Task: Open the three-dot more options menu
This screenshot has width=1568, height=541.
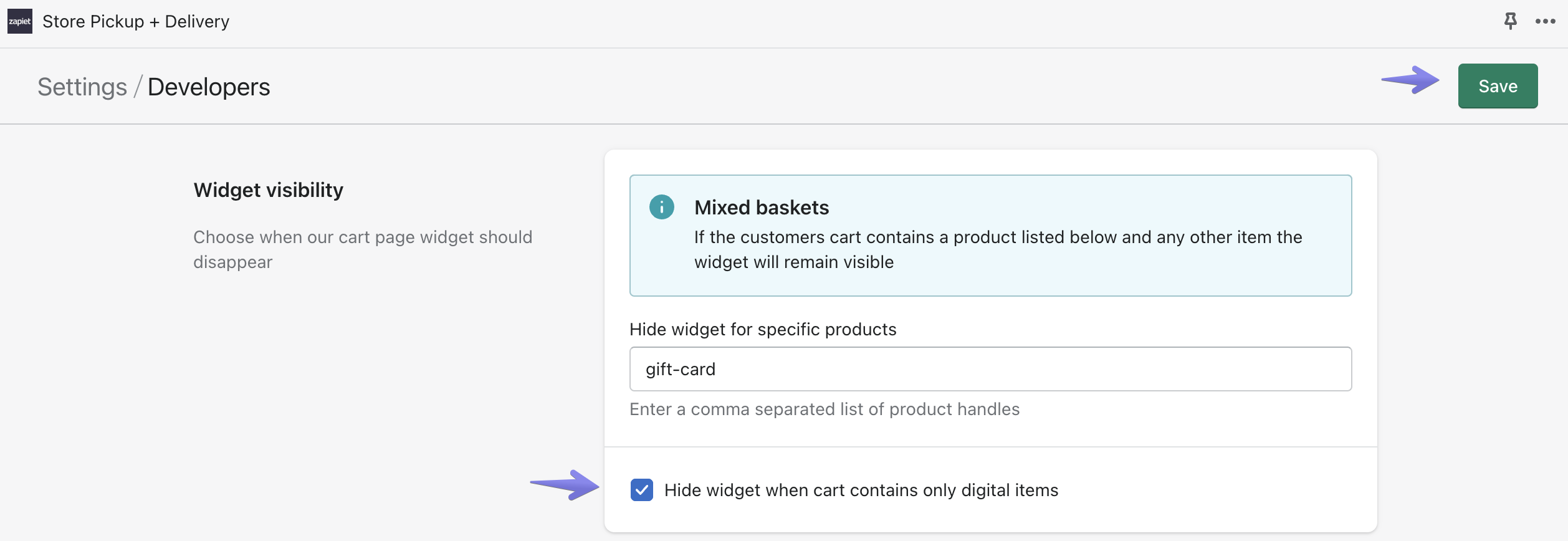Action: [1545, 21]
